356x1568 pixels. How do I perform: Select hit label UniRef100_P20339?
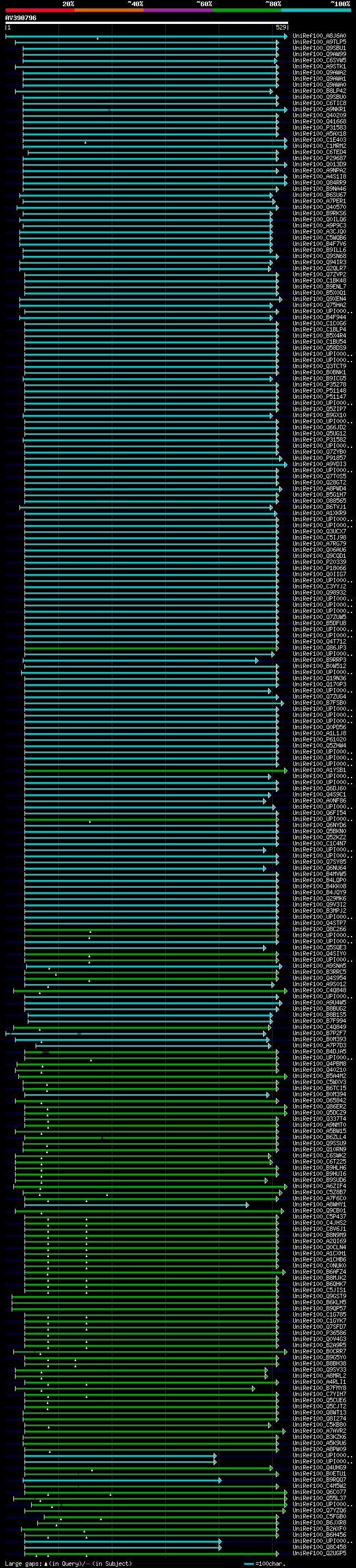(319, 562)
